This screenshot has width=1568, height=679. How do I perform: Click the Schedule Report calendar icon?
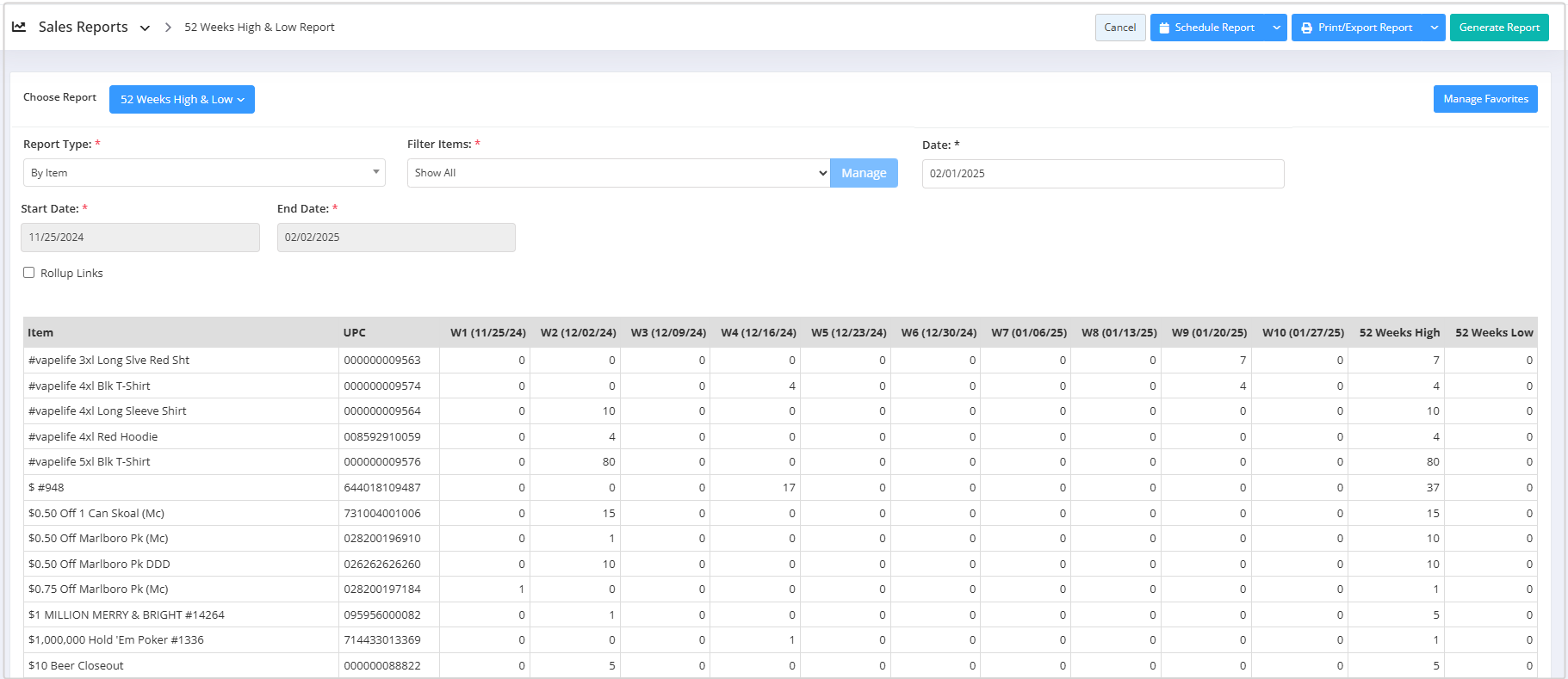(x=1164, y=28)
